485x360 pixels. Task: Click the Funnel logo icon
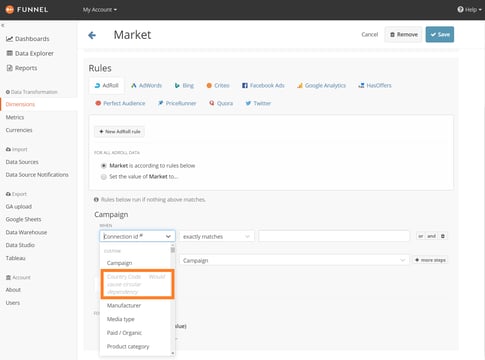(x=10, y=10)
